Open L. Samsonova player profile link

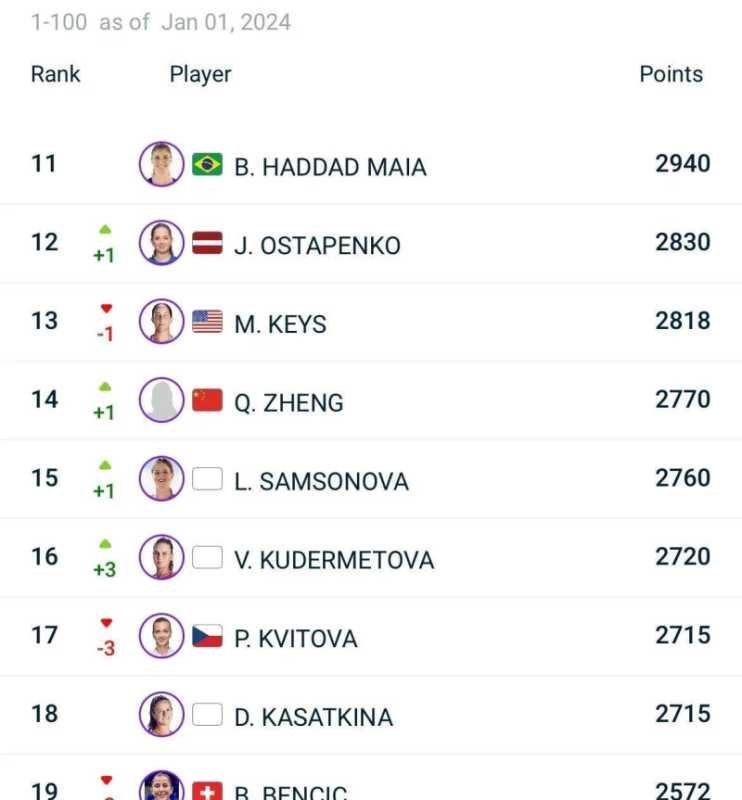click(321, 481)
